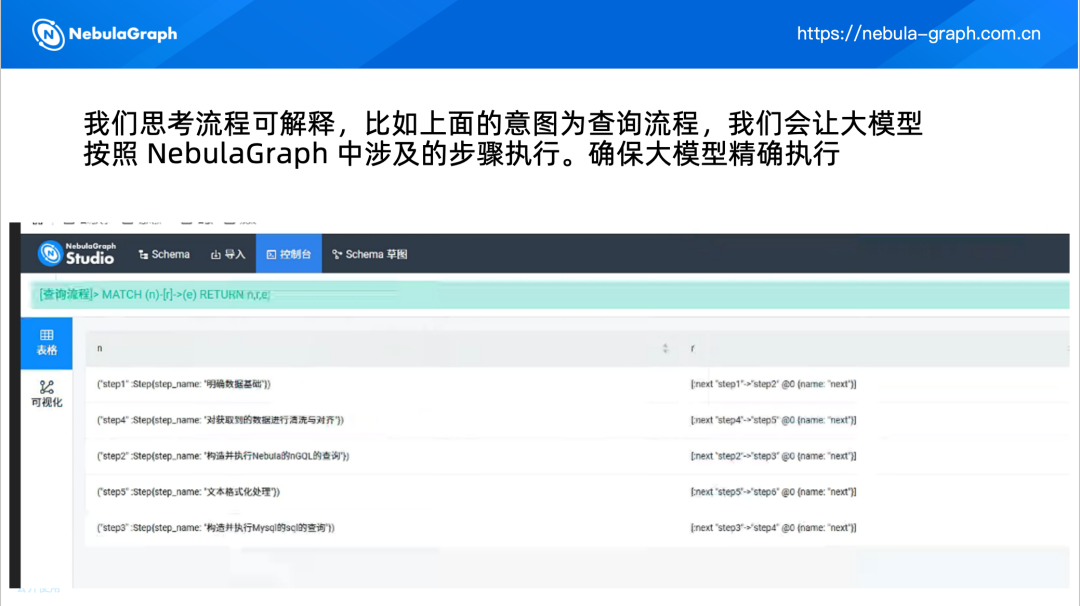Click the 表格 grid icon
The height and width of the screenshot is (606, 1080).
[46, 335]
